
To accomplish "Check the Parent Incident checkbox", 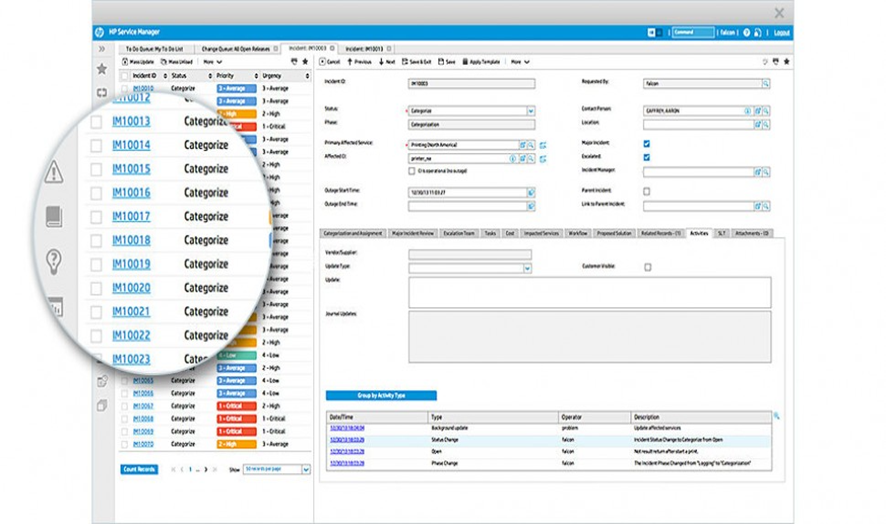I will tap(646, 191).
